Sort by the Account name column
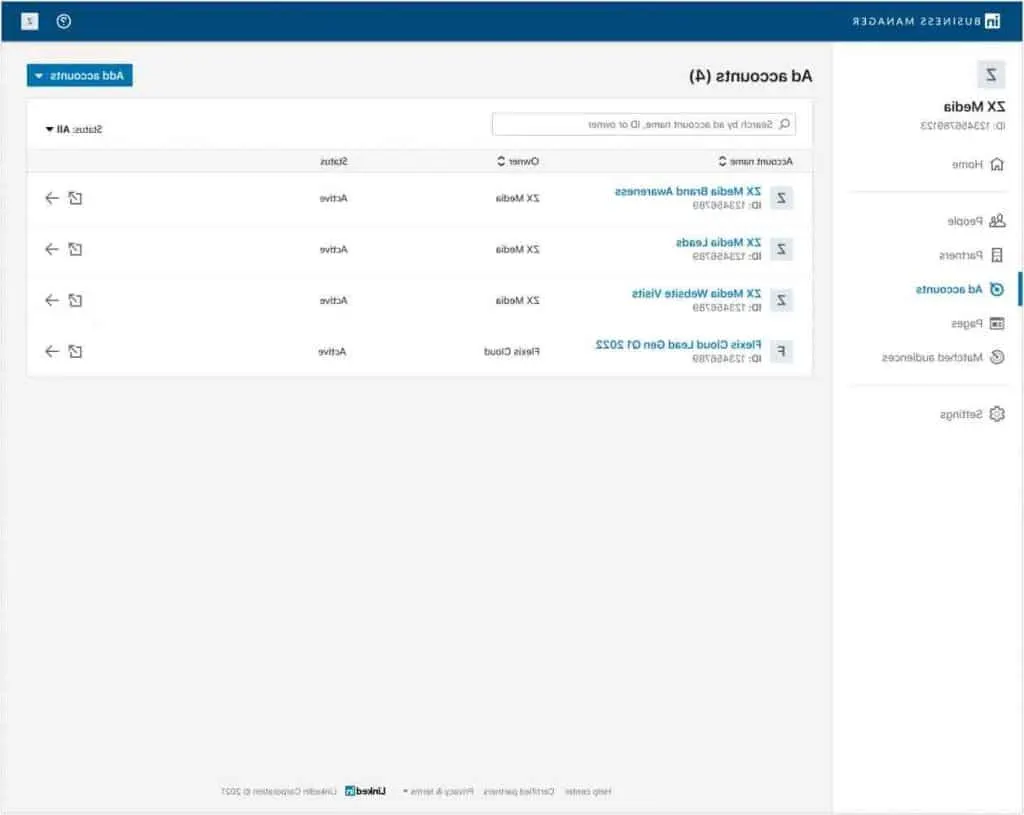 pos(756,161)
